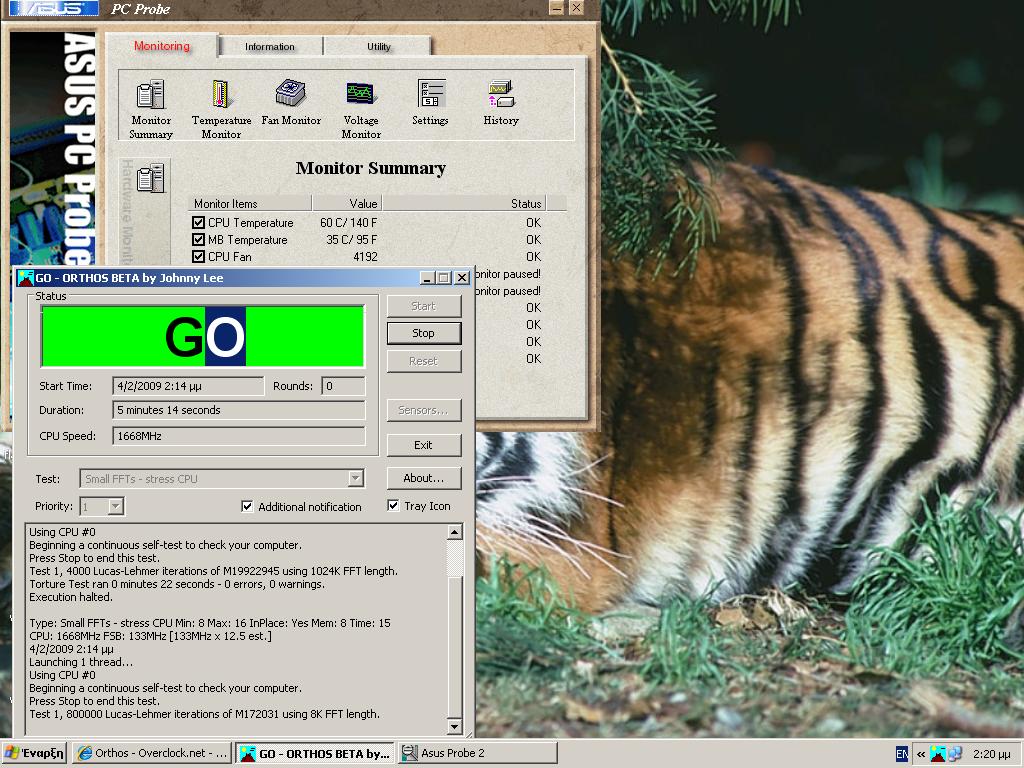
Task: Uncheck CPU Fan monitor item
Action: (199, 257)
